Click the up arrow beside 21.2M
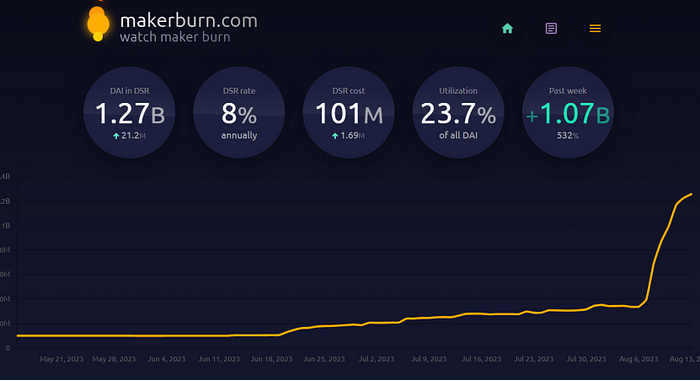This screenshot has height=381, width=700. point(116,136)
